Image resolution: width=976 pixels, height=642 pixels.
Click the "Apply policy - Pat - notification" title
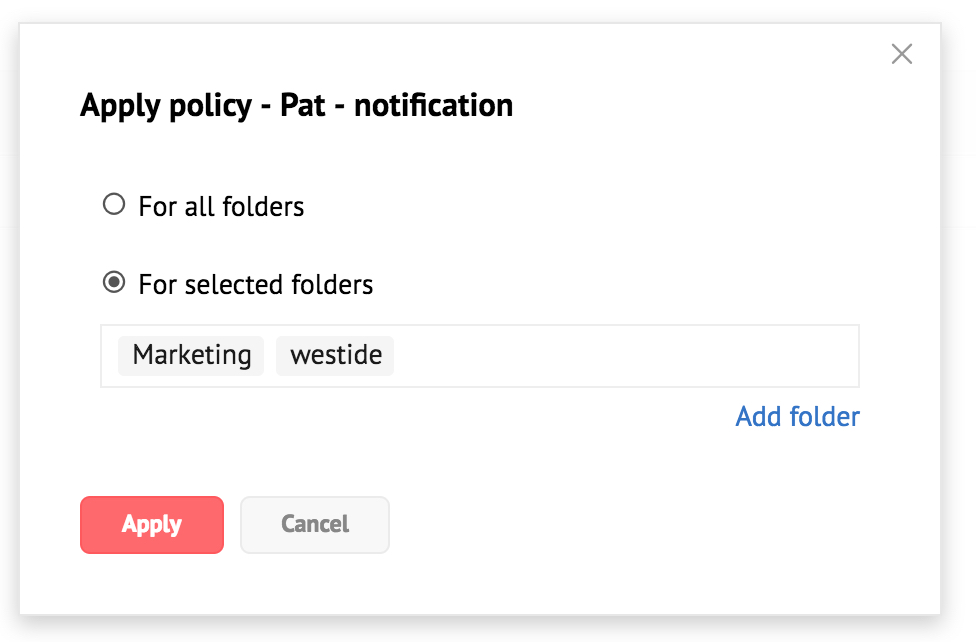tap(296, 105)
